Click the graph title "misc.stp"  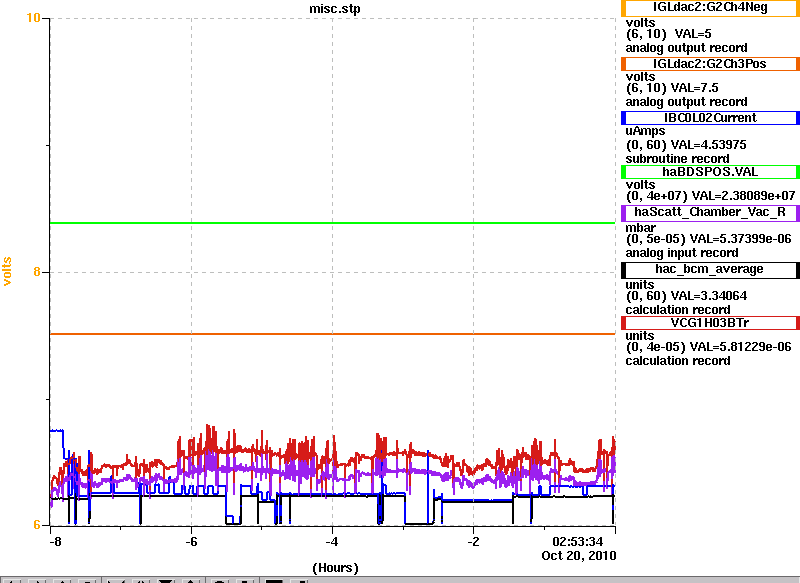335,9
